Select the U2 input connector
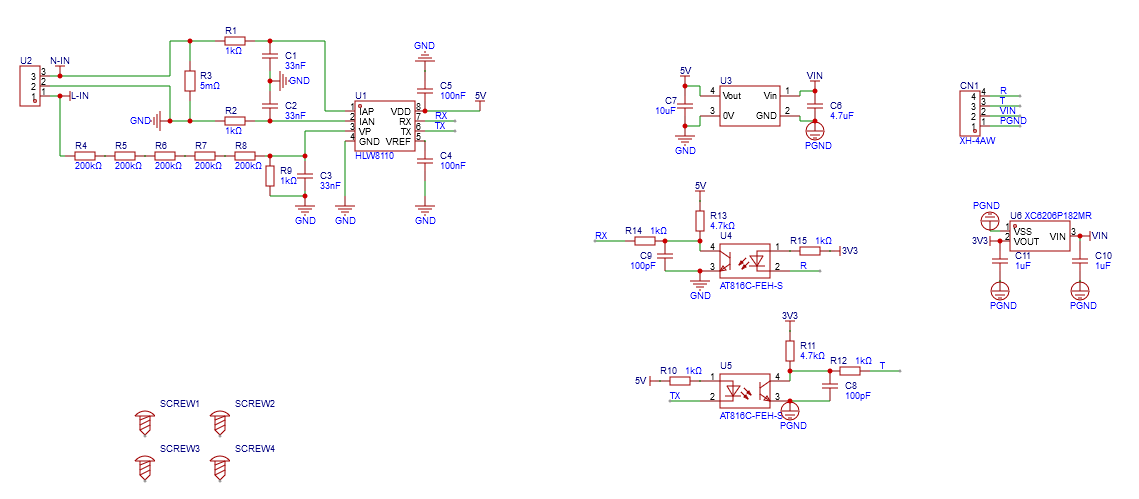Image resolution: width=1139 pixels, height=499 pixels. point(29,86)
